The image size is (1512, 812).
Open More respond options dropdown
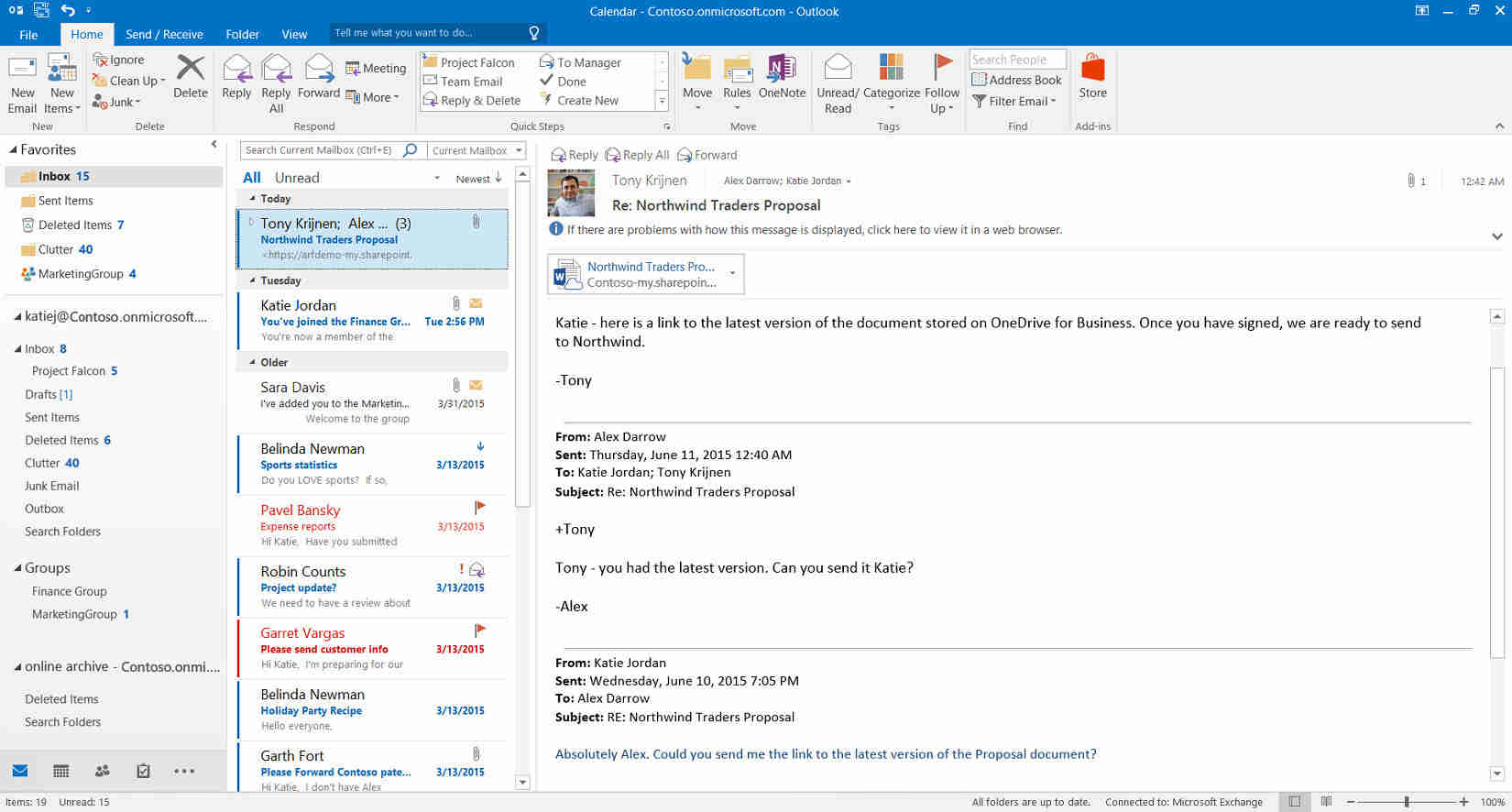(x=372, y=97)
